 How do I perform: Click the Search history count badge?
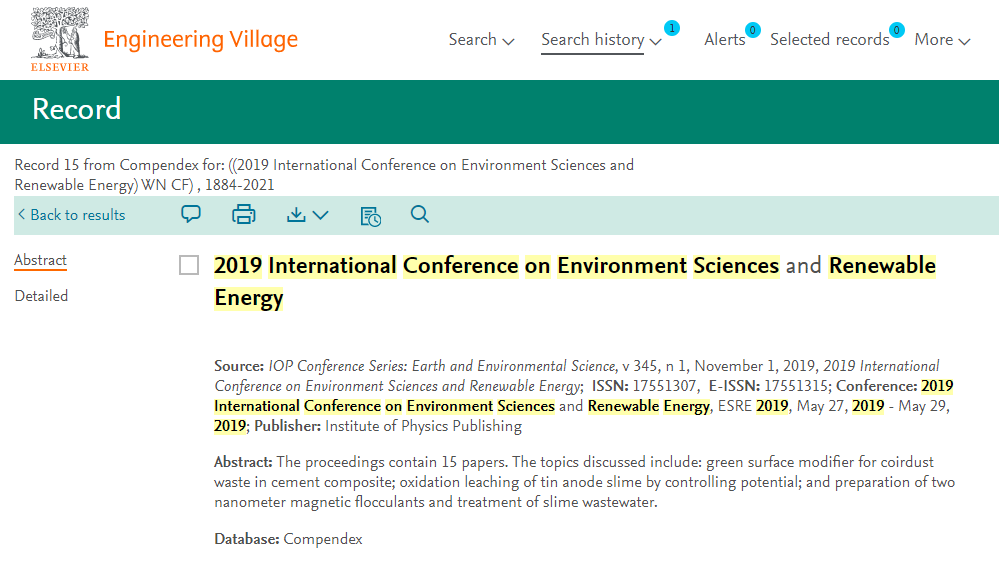click(x=672, y=28)
